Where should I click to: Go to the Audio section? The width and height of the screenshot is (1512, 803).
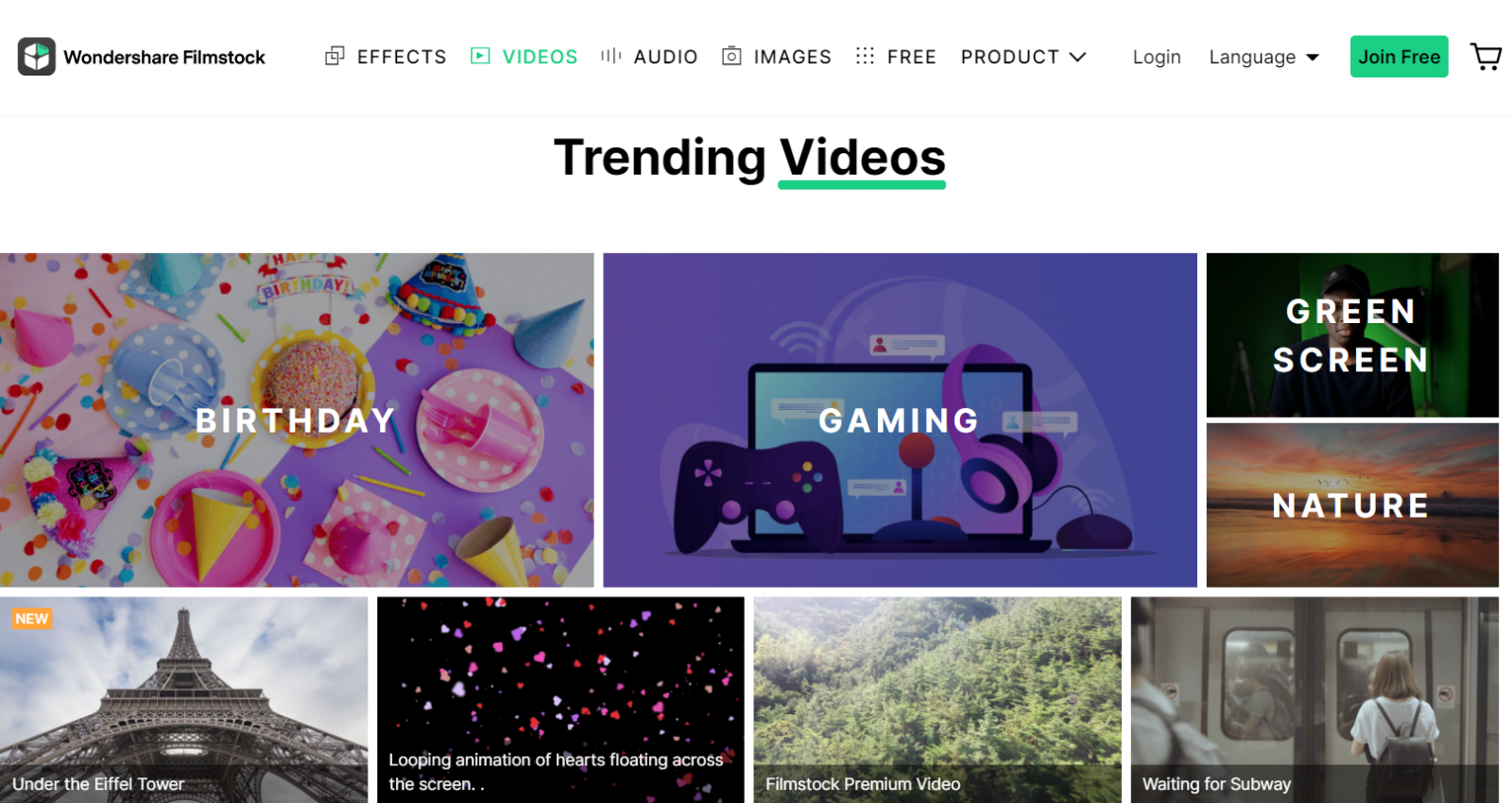tap(665, 57)
